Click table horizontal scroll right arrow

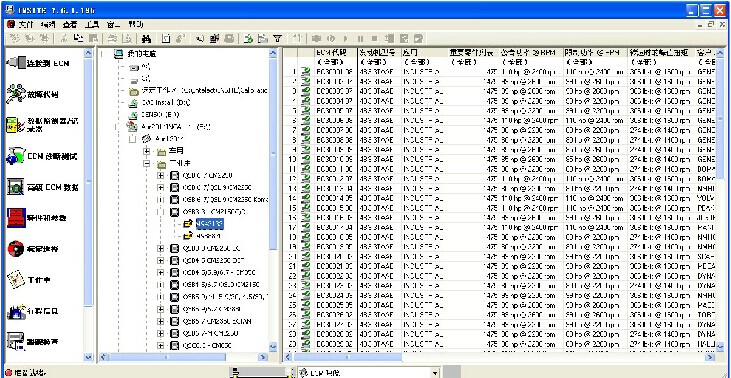pos(710,357)
